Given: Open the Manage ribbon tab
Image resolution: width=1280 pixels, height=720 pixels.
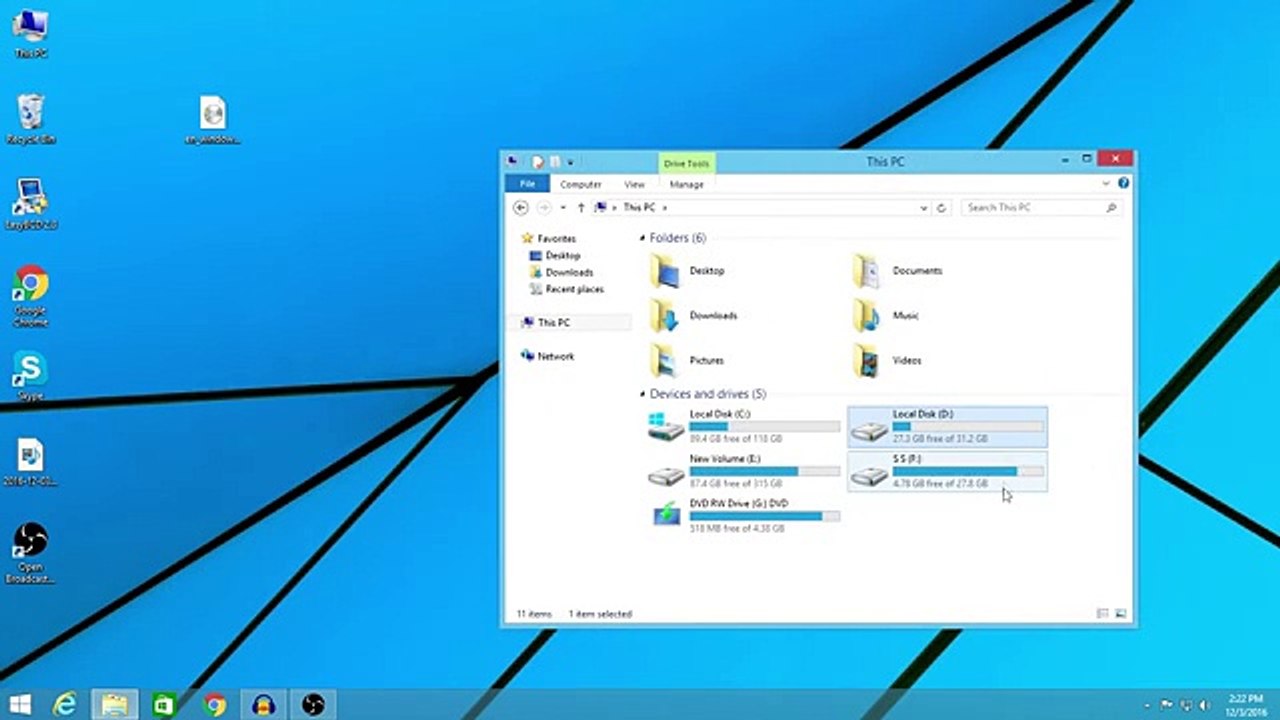Looking at the screenshot, I should 686,184.
